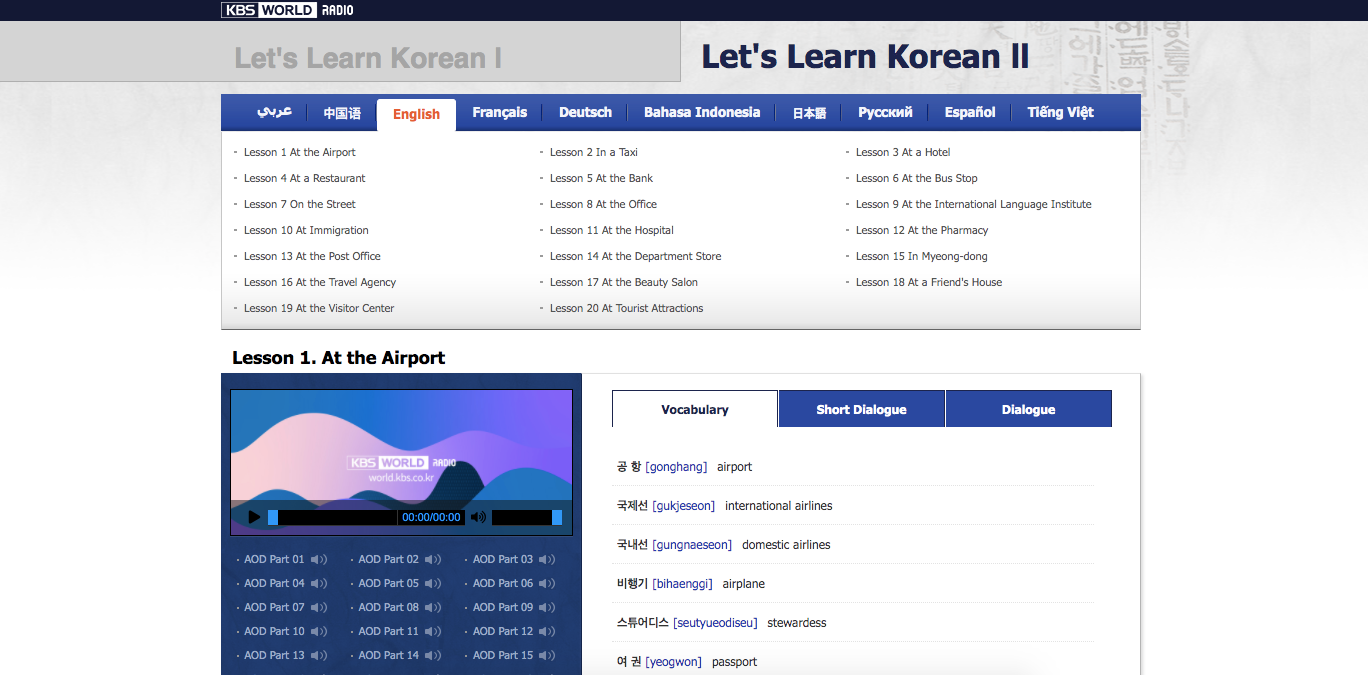Switch to the Dialogue tab
Viewport: 1368px width, 675px height.
tap(1028, 408)
